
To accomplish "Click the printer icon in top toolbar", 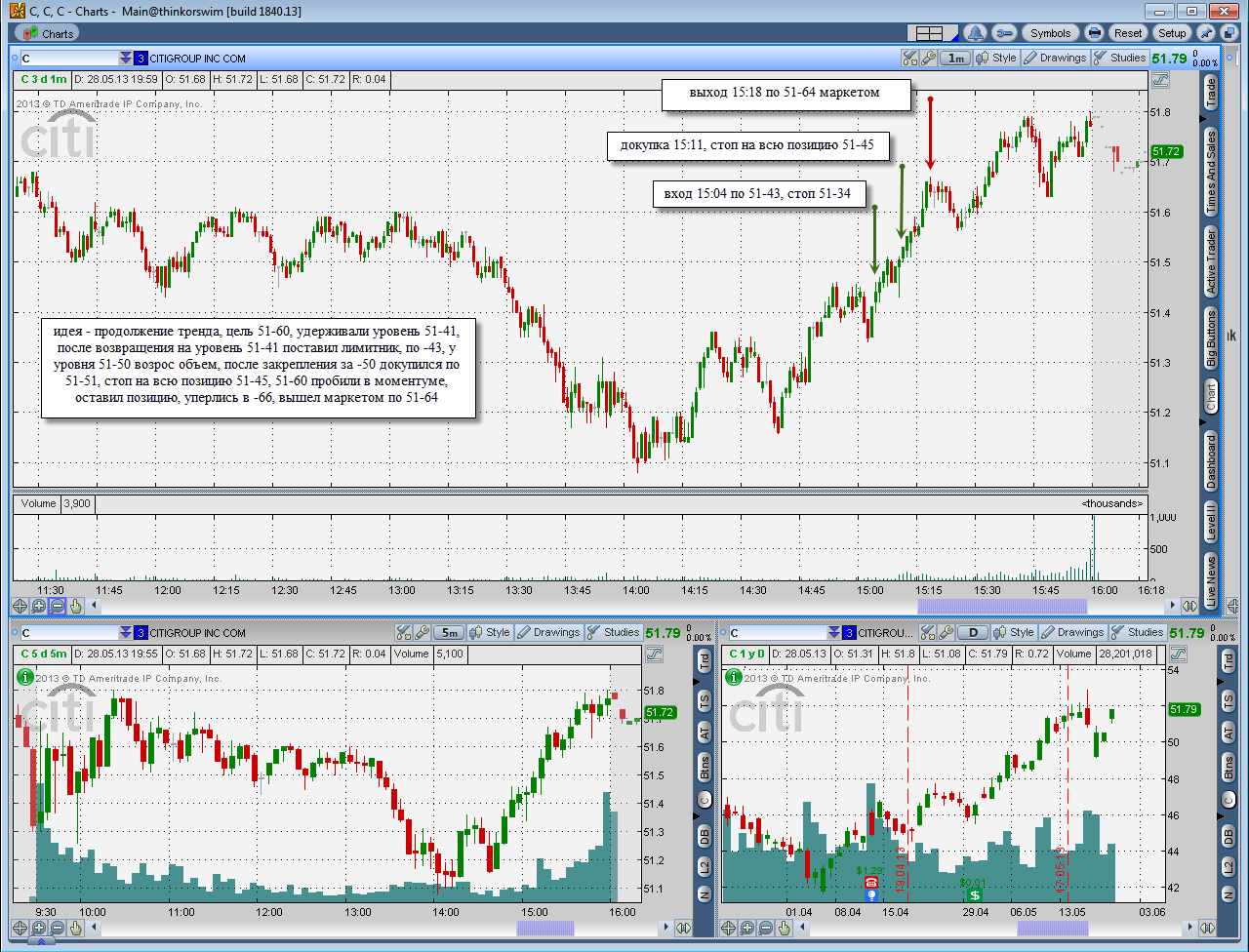I will coord(1095,33).
